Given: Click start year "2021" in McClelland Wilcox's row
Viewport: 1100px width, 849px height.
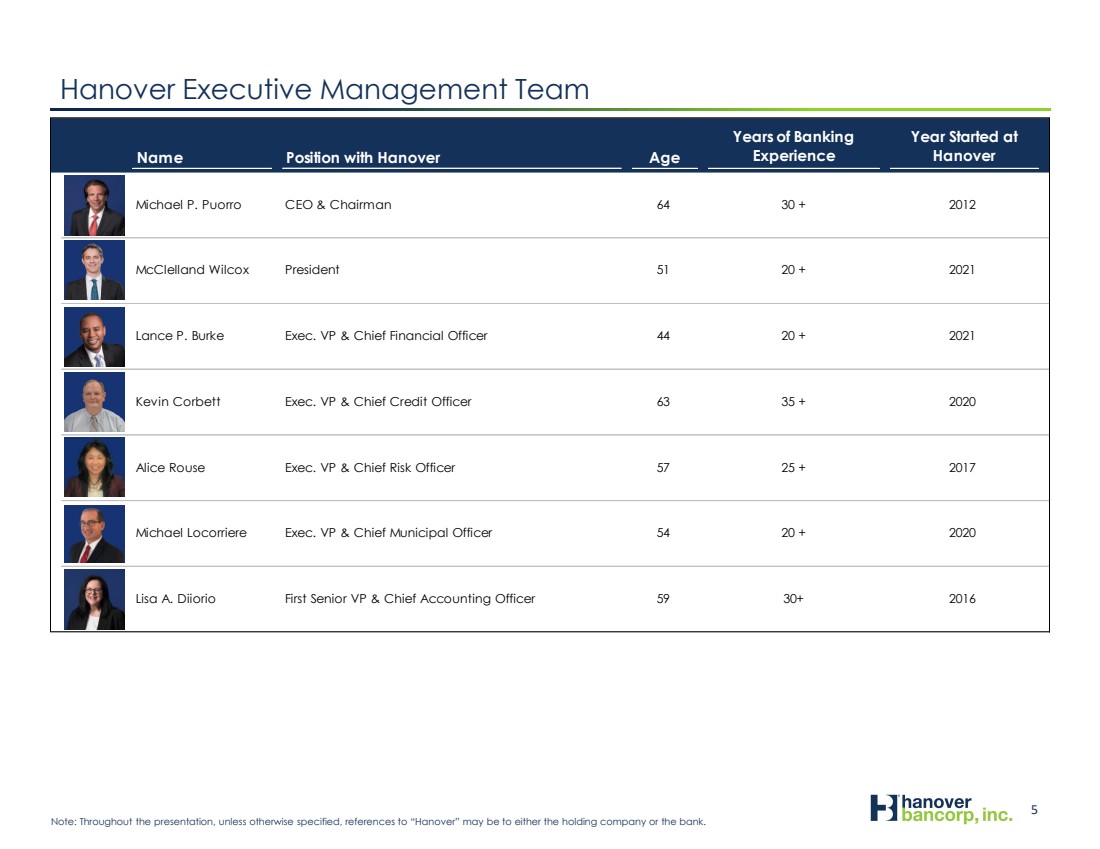Looking at the screenshot, I should 962,270.
